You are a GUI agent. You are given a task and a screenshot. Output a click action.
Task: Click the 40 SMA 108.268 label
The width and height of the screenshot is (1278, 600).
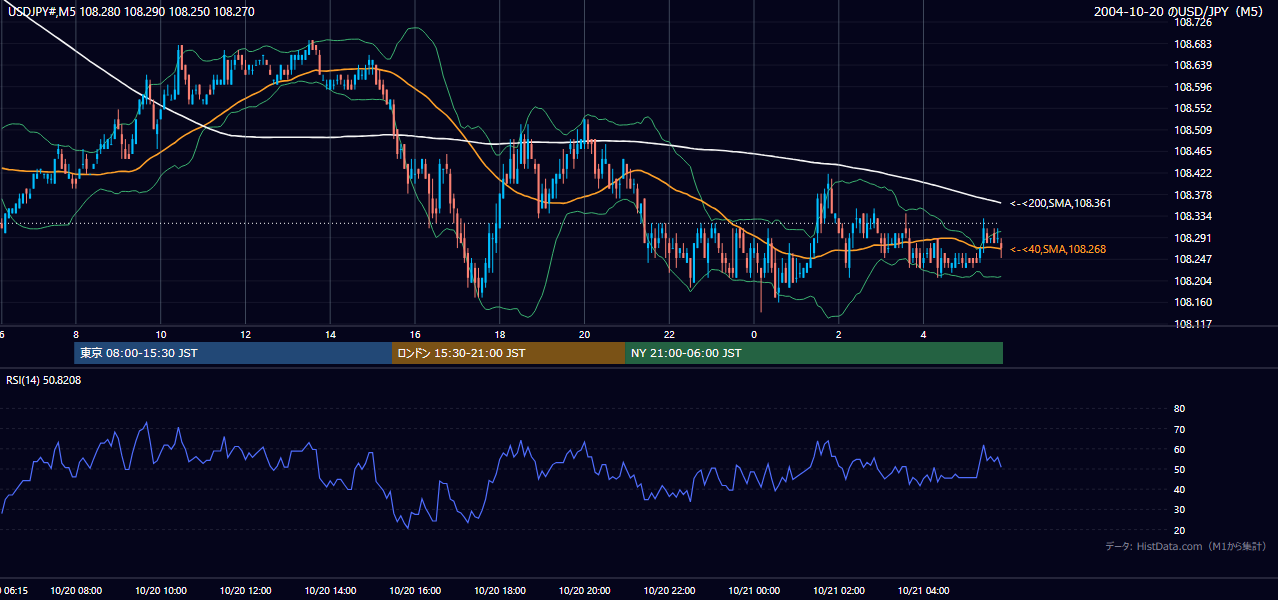1058,249
